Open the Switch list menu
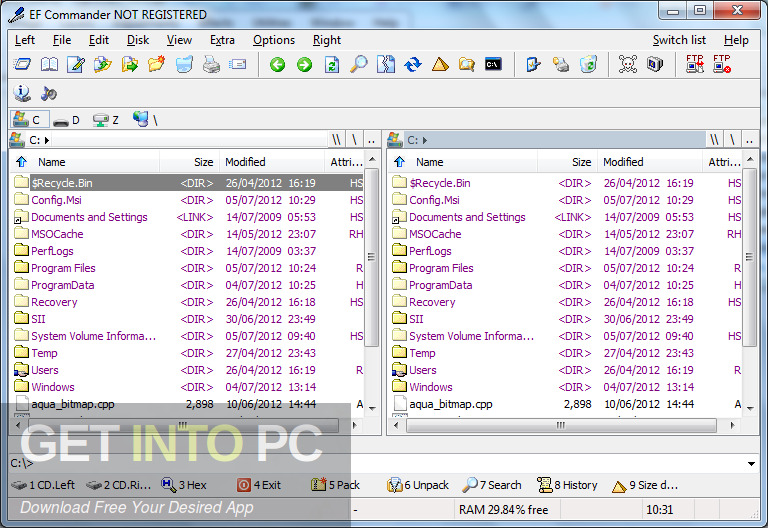This screenshot has height=528, width=768. coord(679,40)
